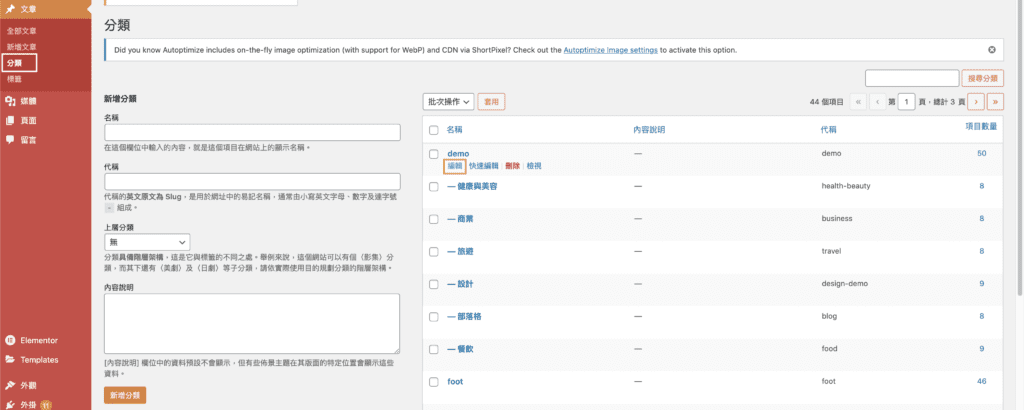Open the Autoptimize image settings link
This screenshot has height=410, width=1024.
click(611, 50)
